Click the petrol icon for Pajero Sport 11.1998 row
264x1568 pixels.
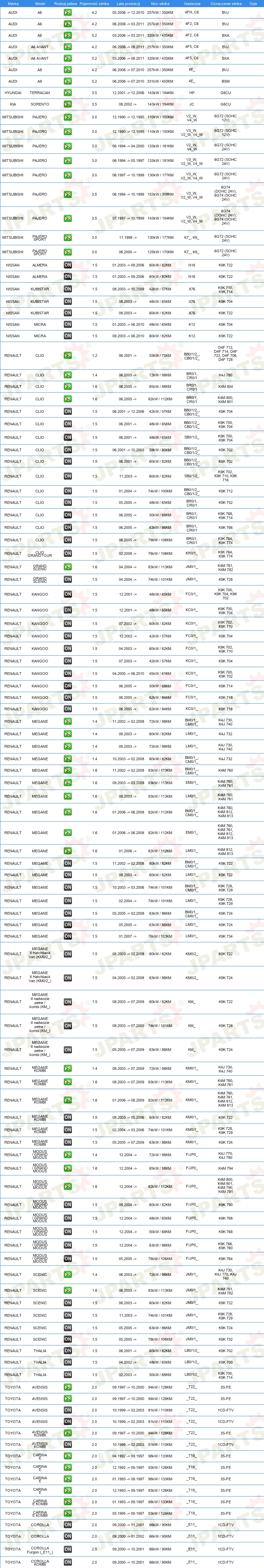(x=68, y=237)
